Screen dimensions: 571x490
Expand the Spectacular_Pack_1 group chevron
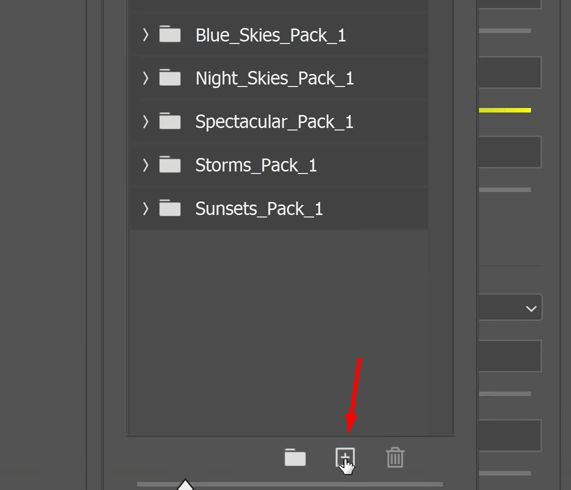[145, 122]
